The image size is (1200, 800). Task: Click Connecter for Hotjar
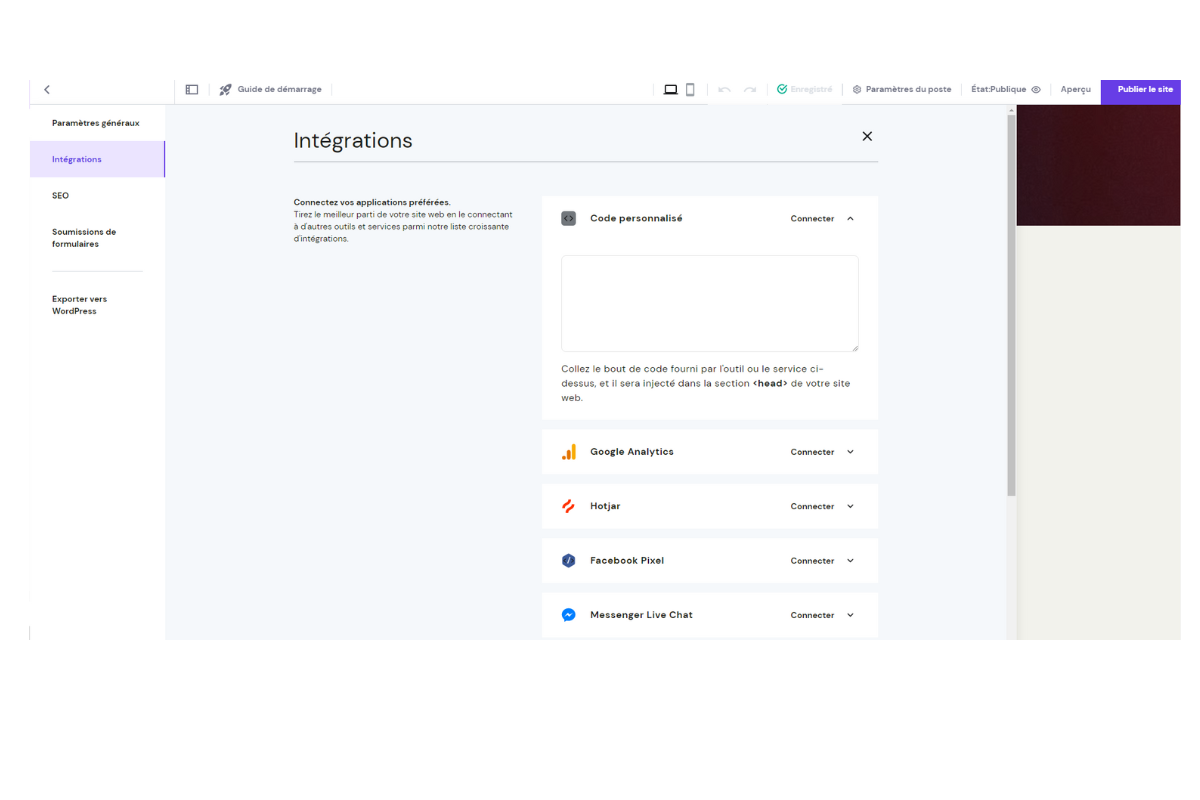point(812,507)
